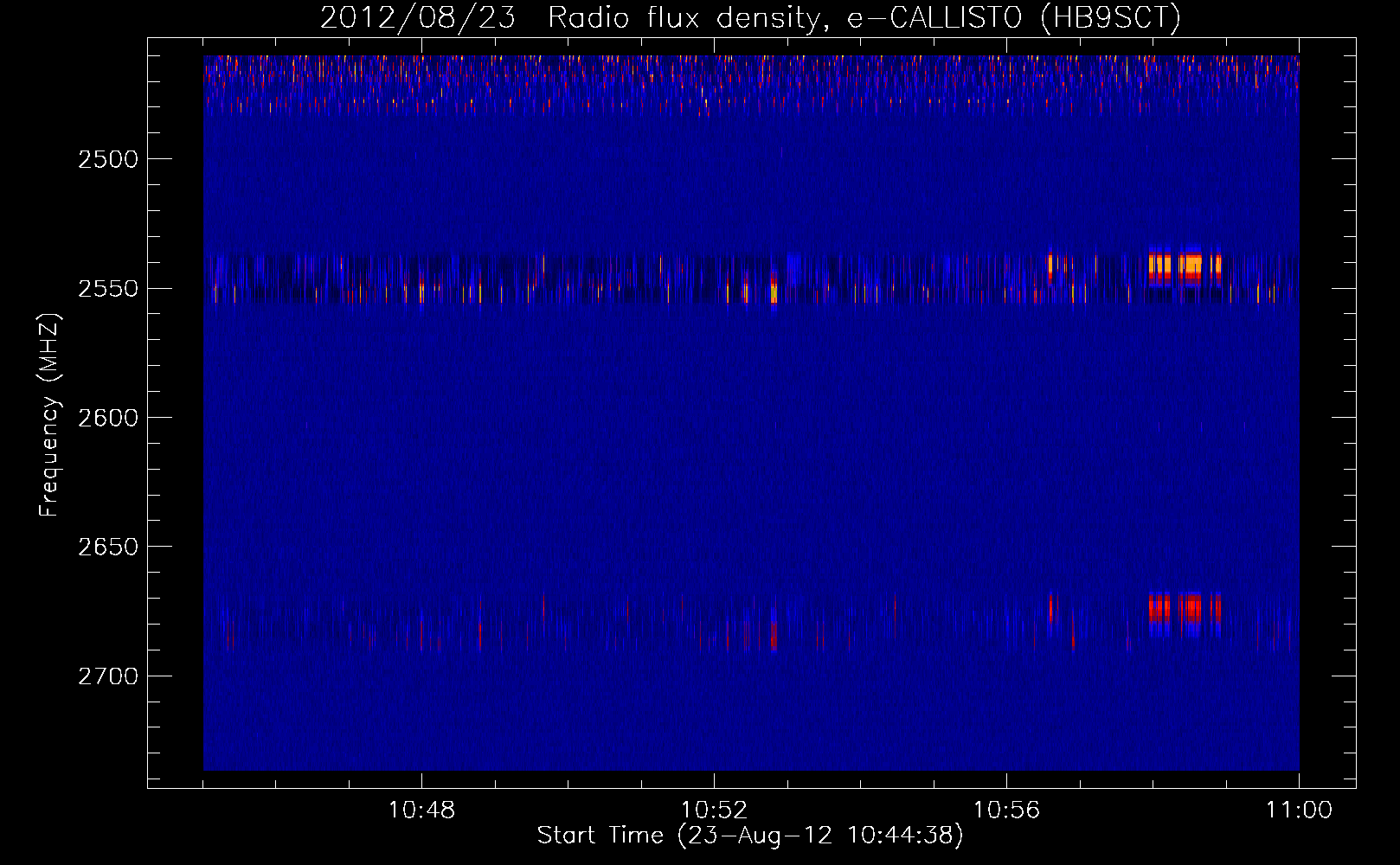Click the 10:56 time tick label
Viewport: 1400px width, 865px height.
click(x=1006, y=811)
